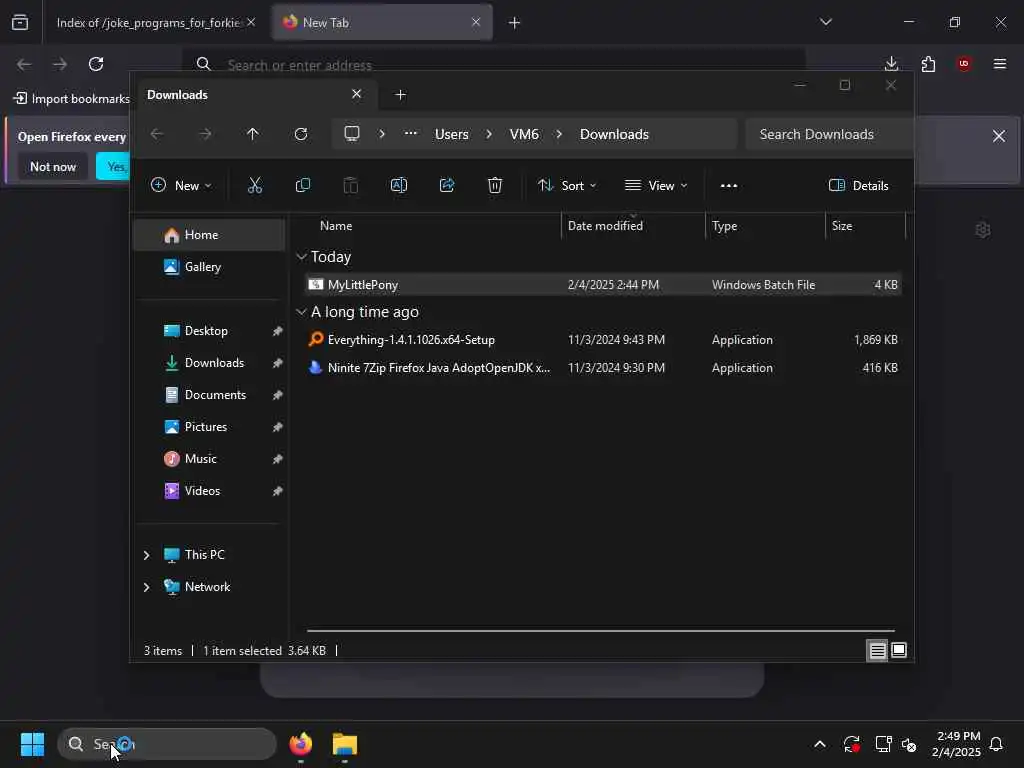Expand the Network tree node

146,587
